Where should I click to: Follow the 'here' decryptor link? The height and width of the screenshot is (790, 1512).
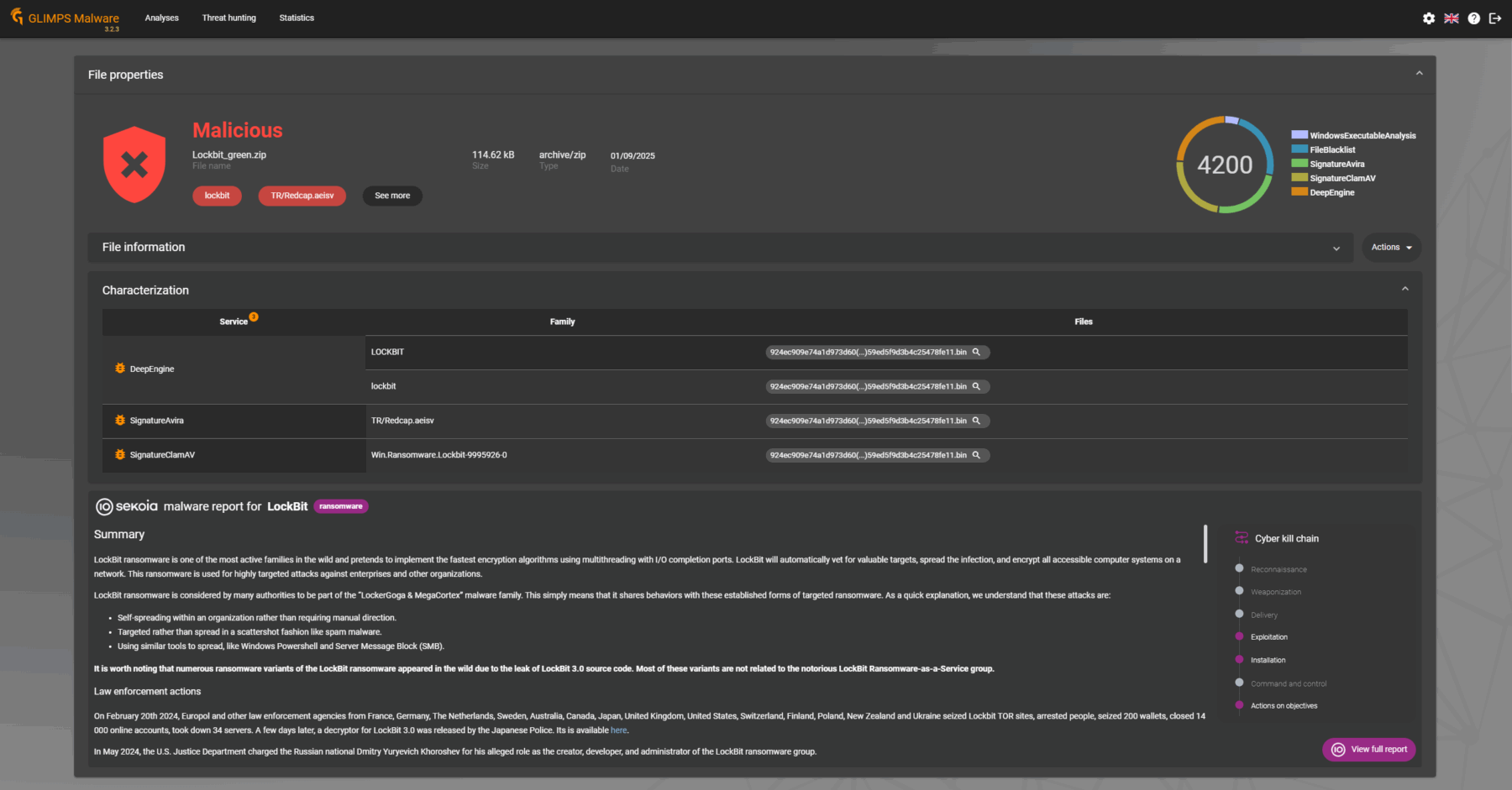pos(618,730)
